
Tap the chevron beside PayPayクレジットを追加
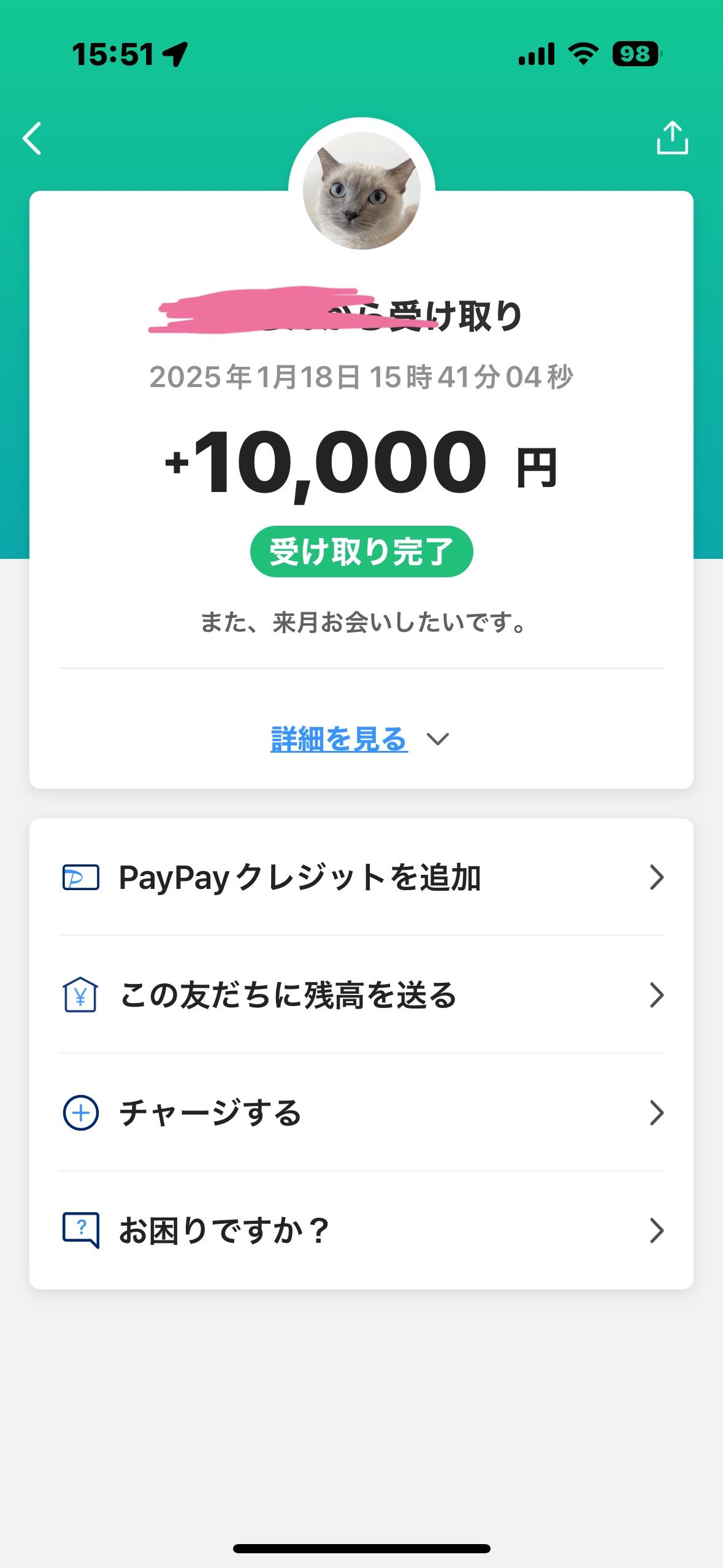(657, 877)
